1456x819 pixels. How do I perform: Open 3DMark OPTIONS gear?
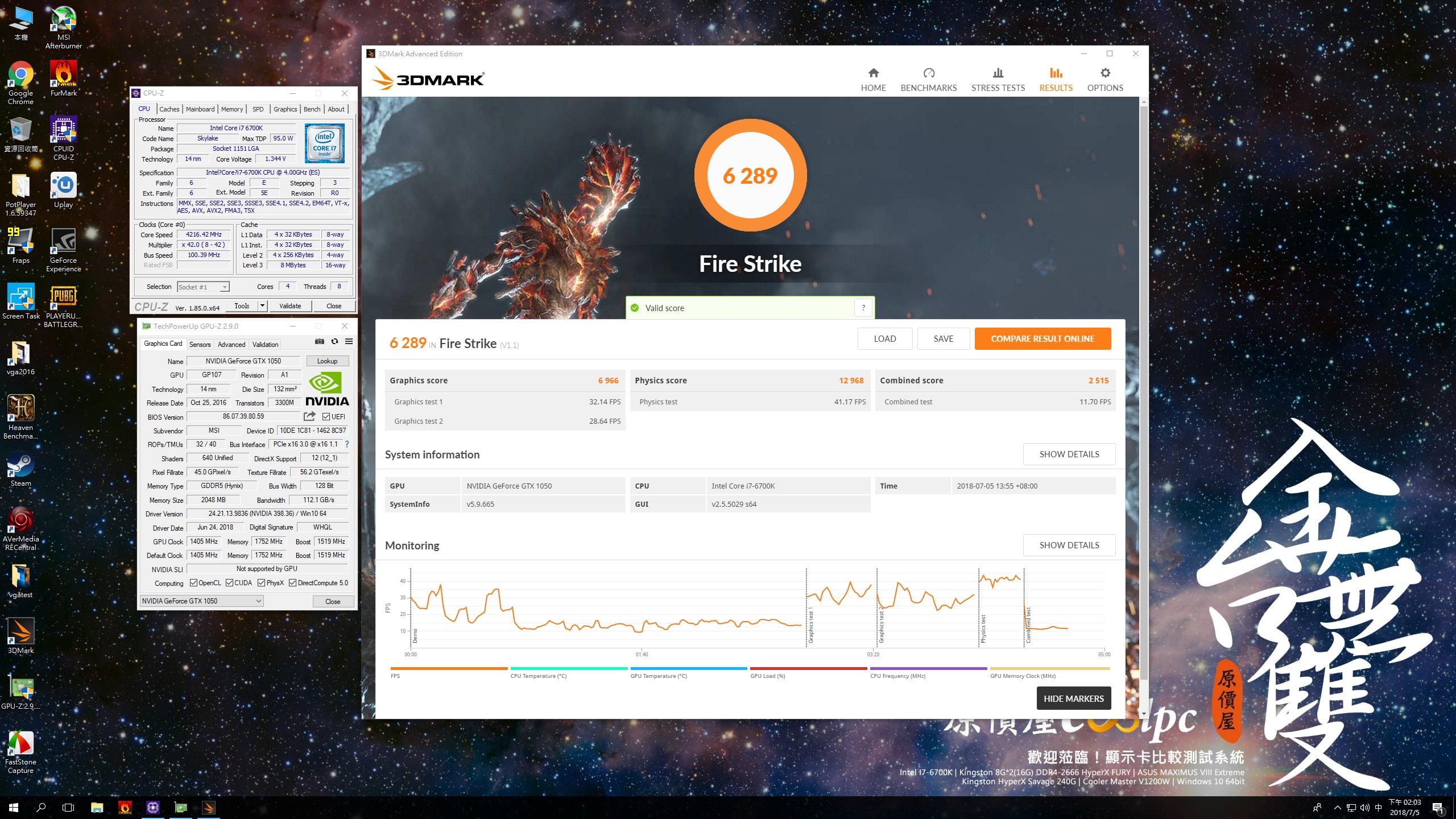point(1105,80)
